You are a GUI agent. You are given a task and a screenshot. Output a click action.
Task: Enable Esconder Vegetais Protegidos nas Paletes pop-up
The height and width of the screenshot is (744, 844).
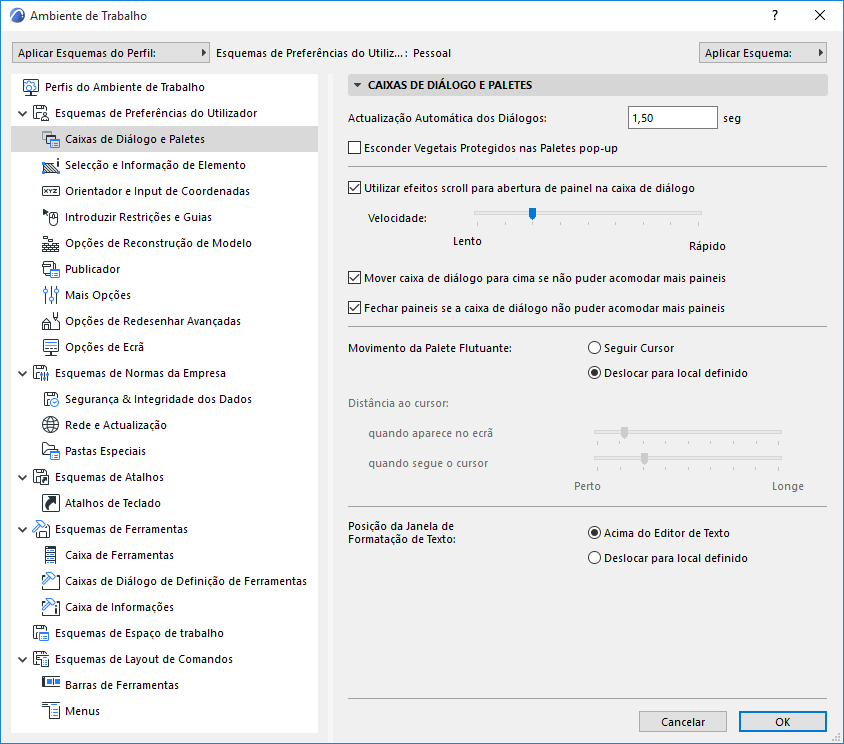pos(354,149)
